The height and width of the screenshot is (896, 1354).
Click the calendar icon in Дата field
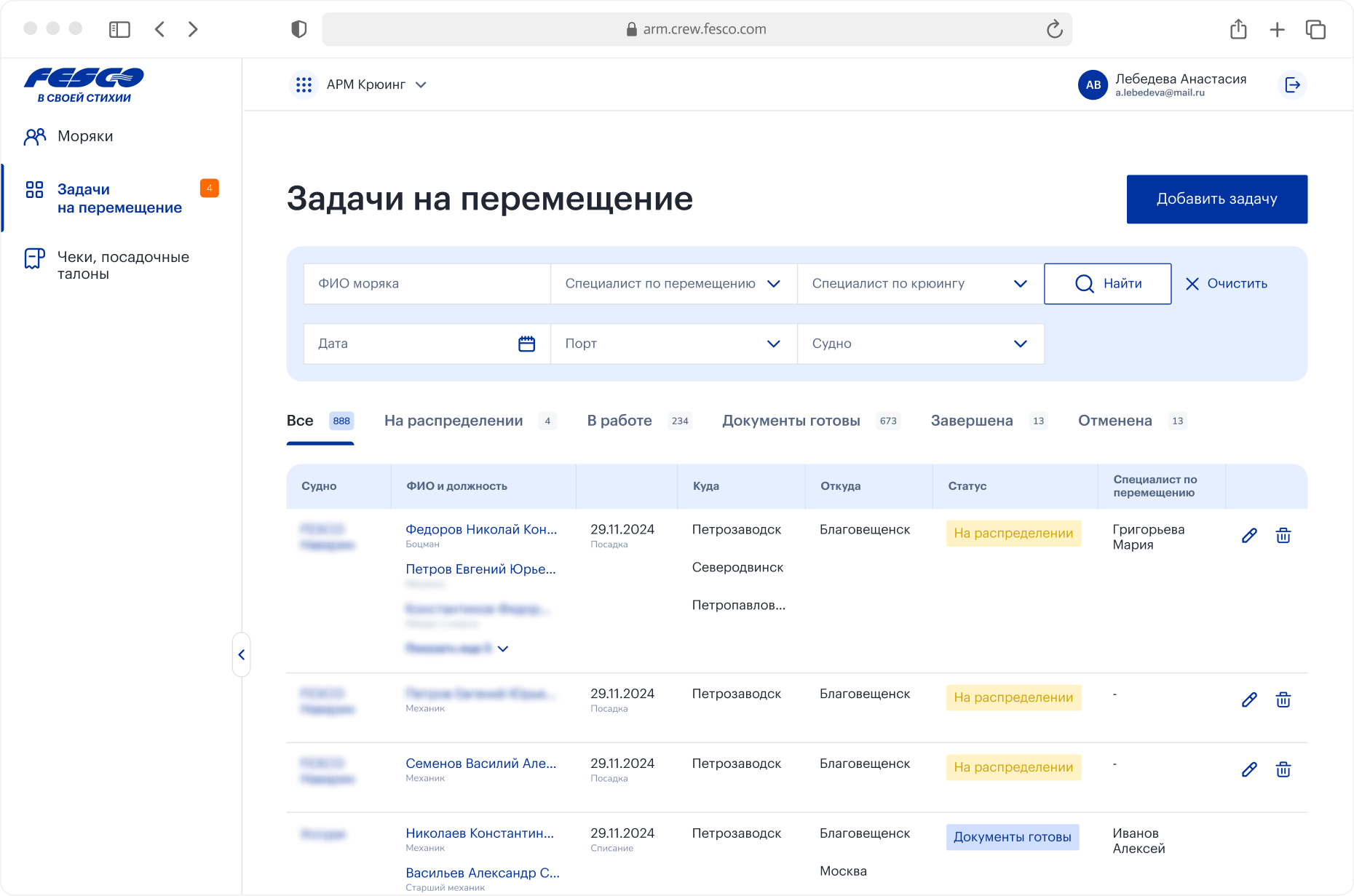tap(526, 344)
